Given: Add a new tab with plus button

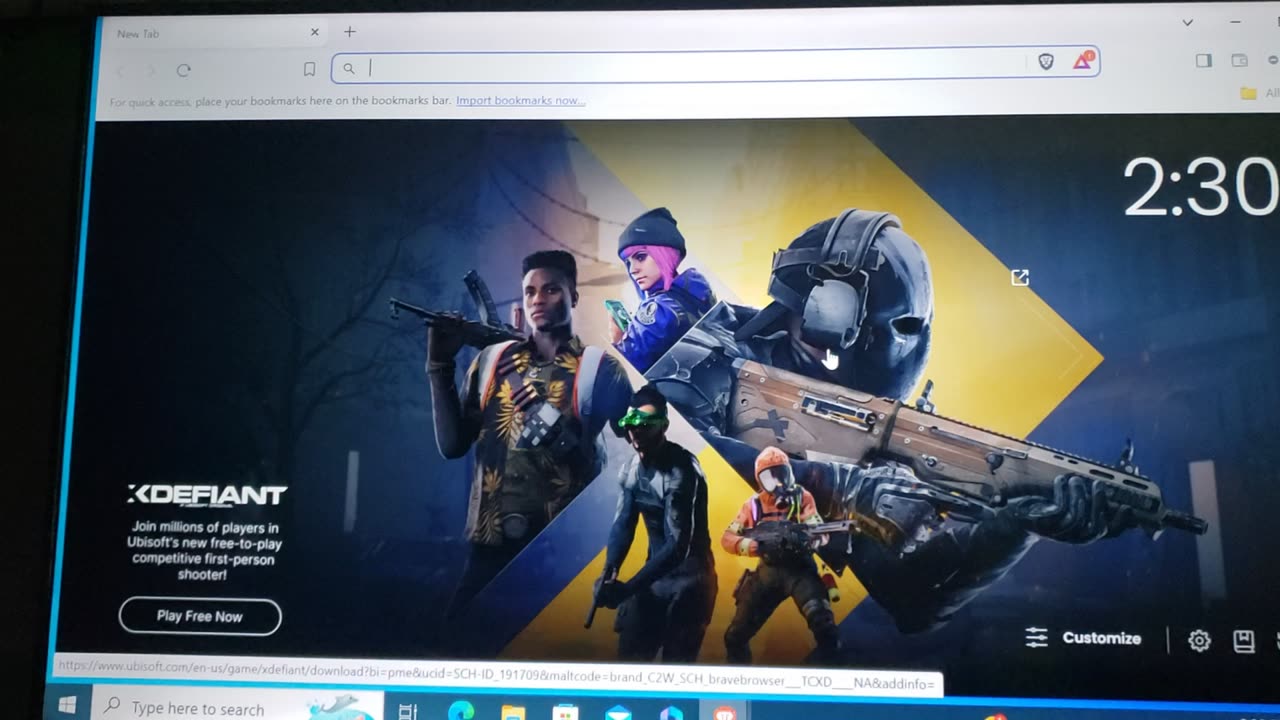Looking at the screenshot, I should 349,32.
